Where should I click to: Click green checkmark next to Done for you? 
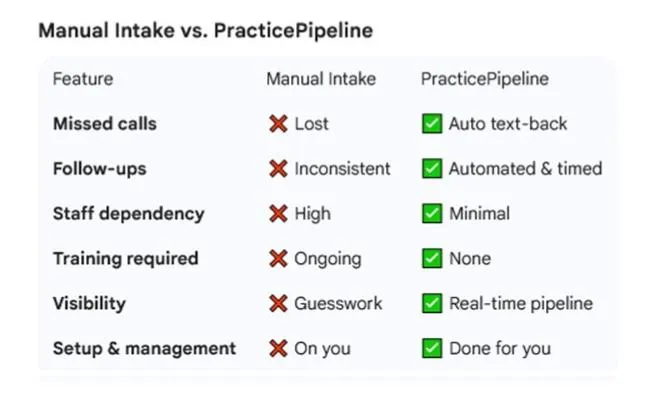(432, 348)
